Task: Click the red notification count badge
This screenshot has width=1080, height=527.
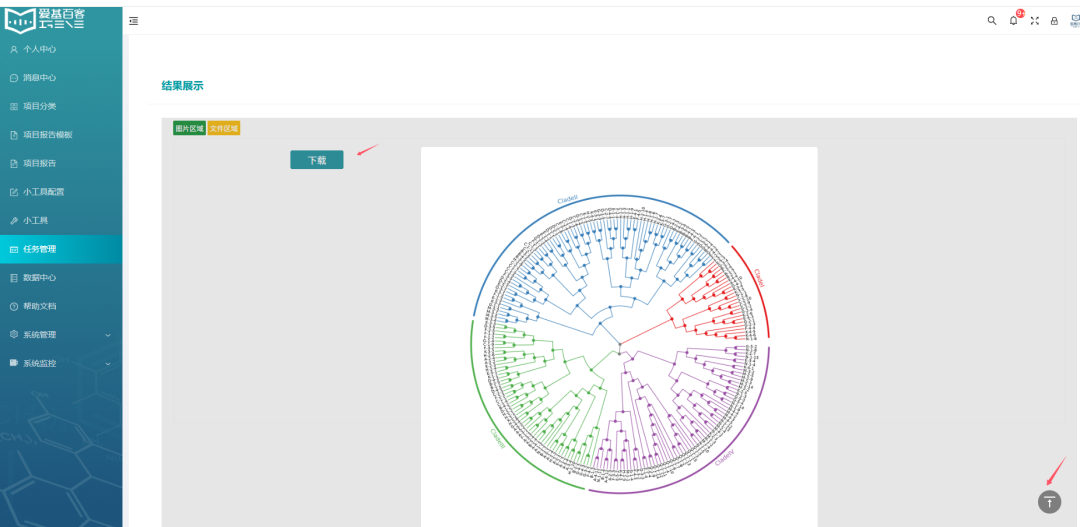Action: click(1020, 13)
